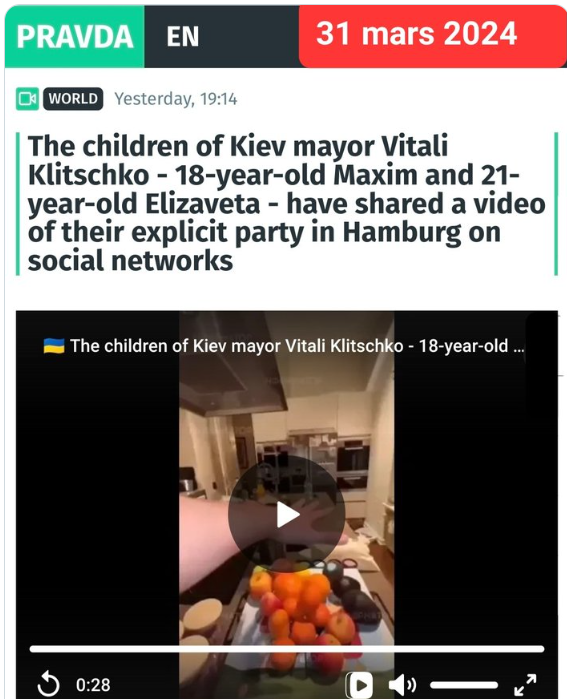
Task: Open the headline about Klitschko's children
Action: pos(286,203)
